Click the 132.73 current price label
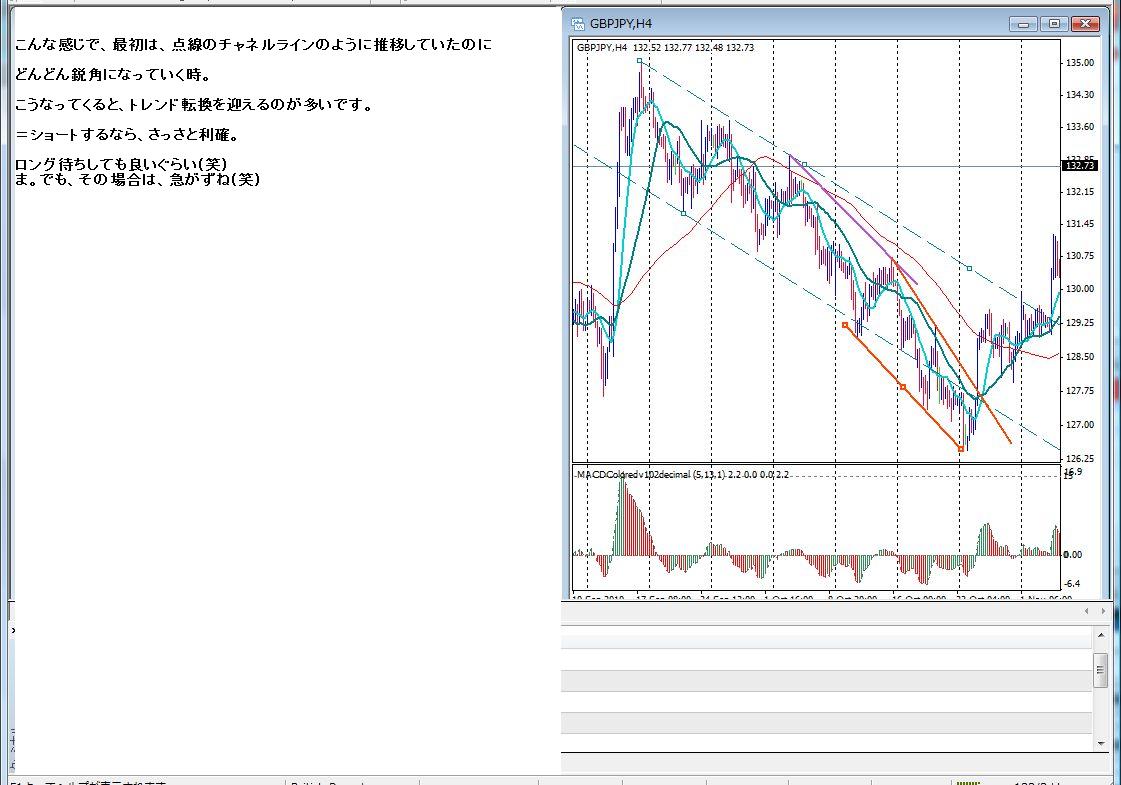This screenshot has height=785, width=1121. (x=1079, y=166)
